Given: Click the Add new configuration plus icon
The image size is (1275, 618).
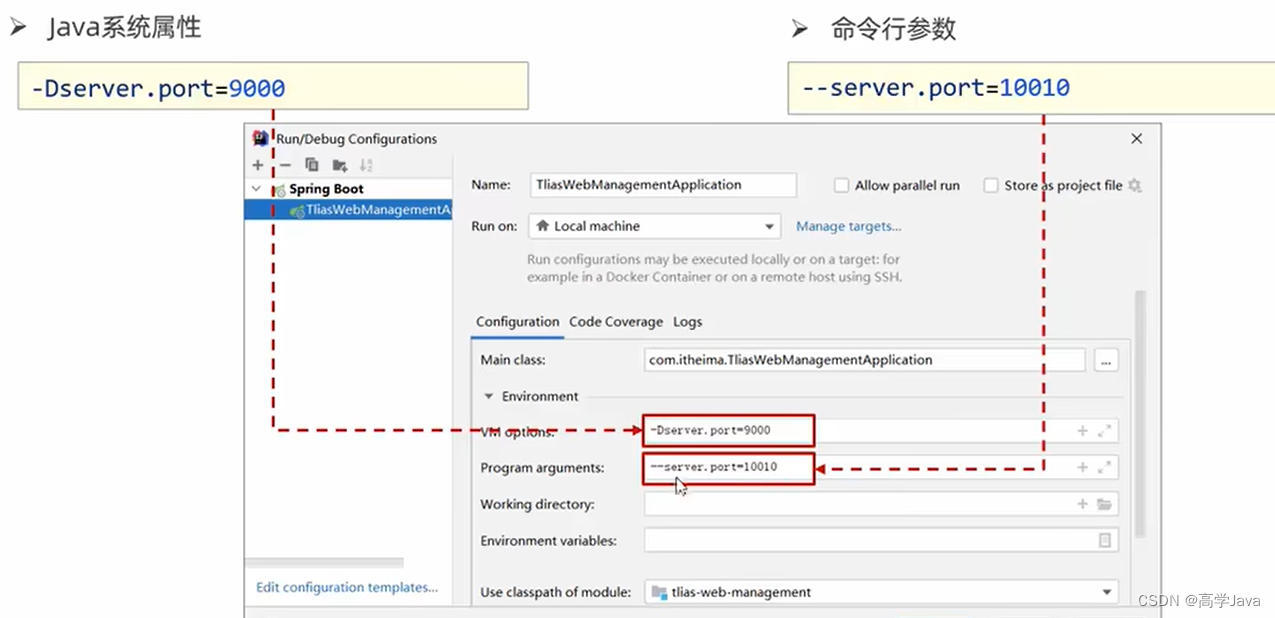Looking at the screenshot, I should (257, 165).
